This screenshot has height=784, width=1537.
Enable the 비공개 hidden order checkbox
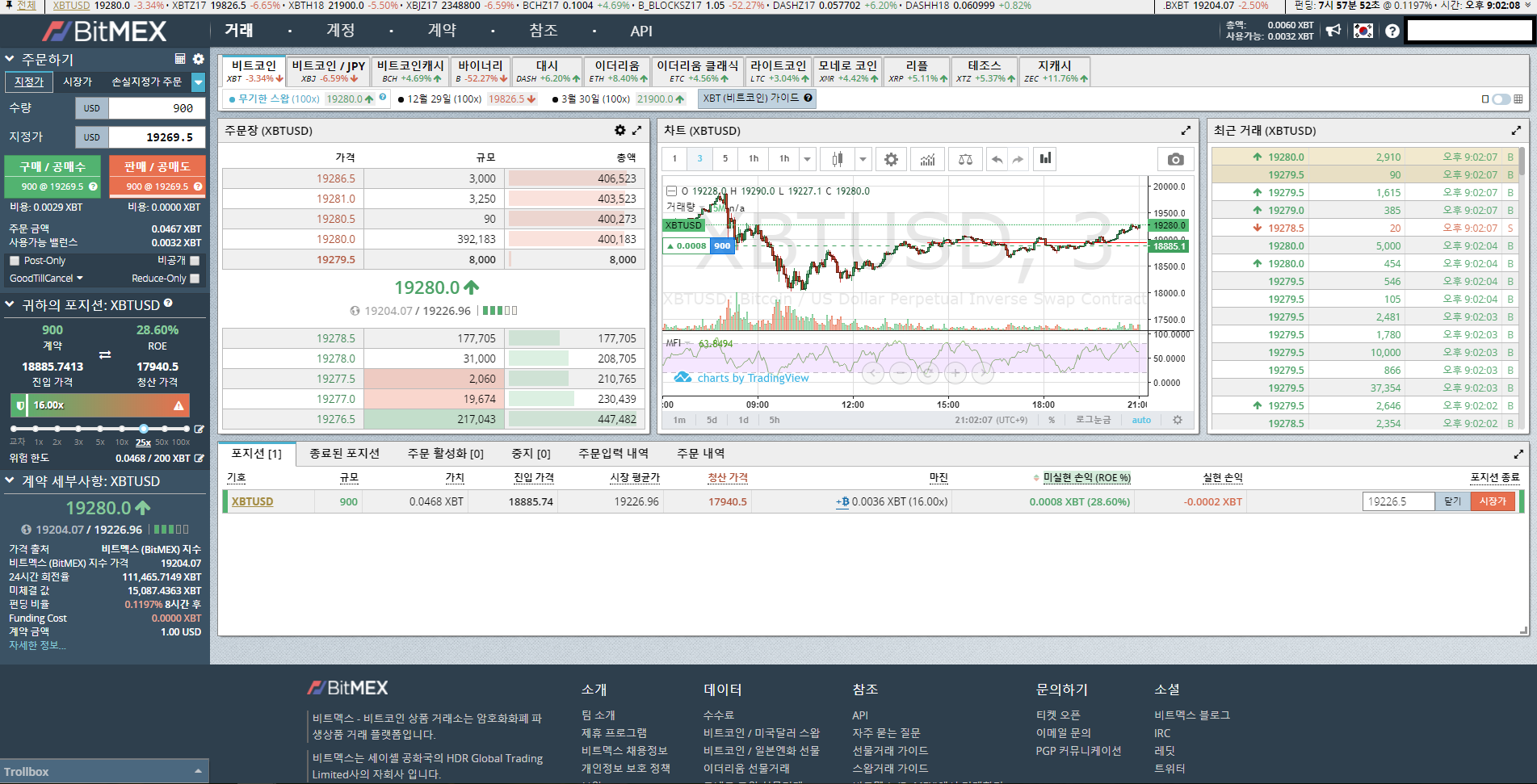[195, 261]
